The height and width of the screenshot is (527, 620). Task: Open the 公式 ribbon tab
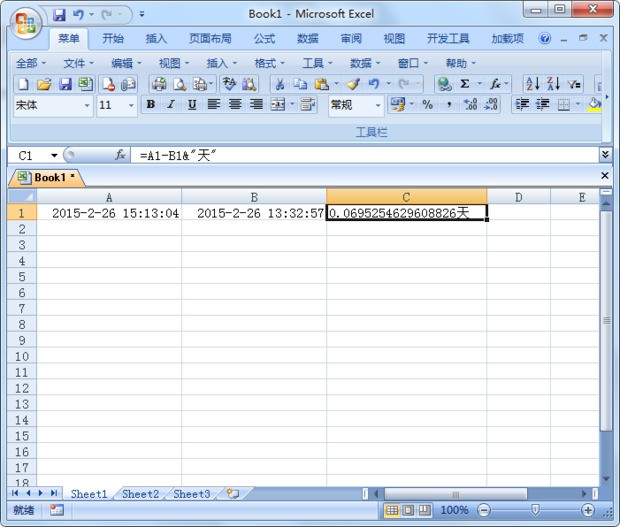pos(264,39)
